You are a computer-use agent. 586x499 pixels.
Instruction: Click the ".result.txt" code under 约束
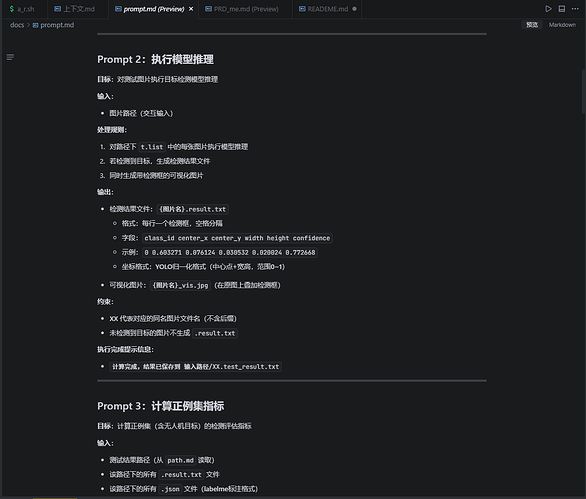click(215, 333)
